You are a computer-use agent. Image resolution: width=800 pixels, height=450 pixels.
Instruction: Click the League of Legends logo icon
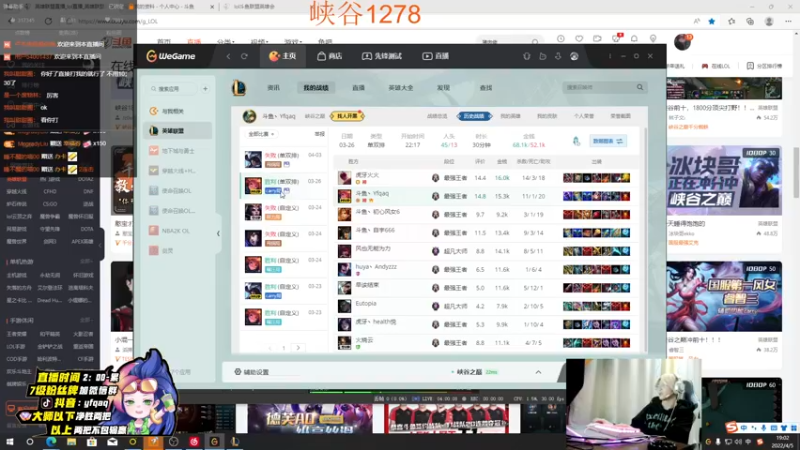click(x=239, y=88)
